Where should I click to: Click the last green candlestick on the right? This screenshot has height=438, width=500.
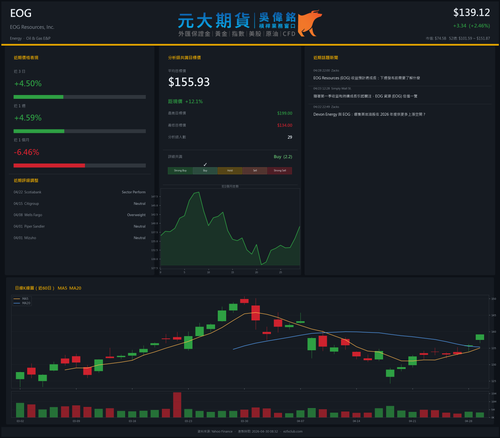pyautogui.click(x=480, y=337)
